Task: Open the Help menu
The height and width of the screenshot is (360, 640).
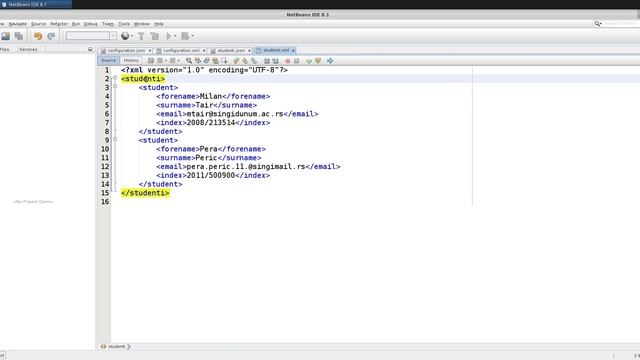Action: (x=158, y=24)
